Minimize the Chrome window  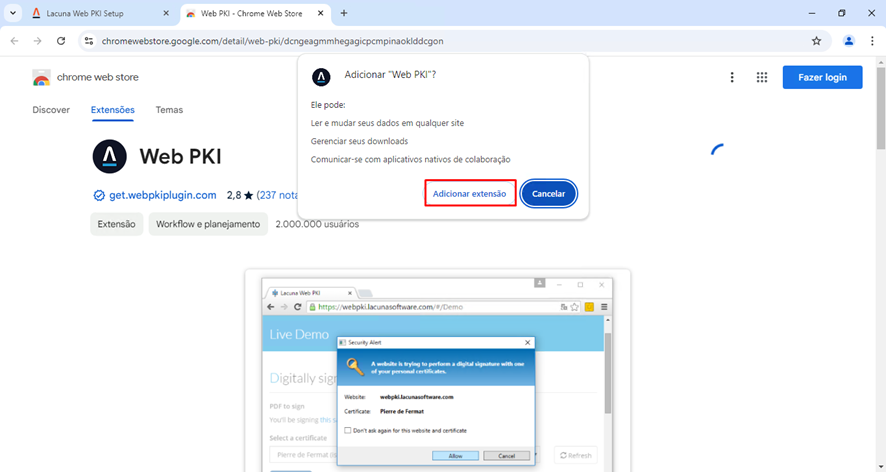point(812,13)
